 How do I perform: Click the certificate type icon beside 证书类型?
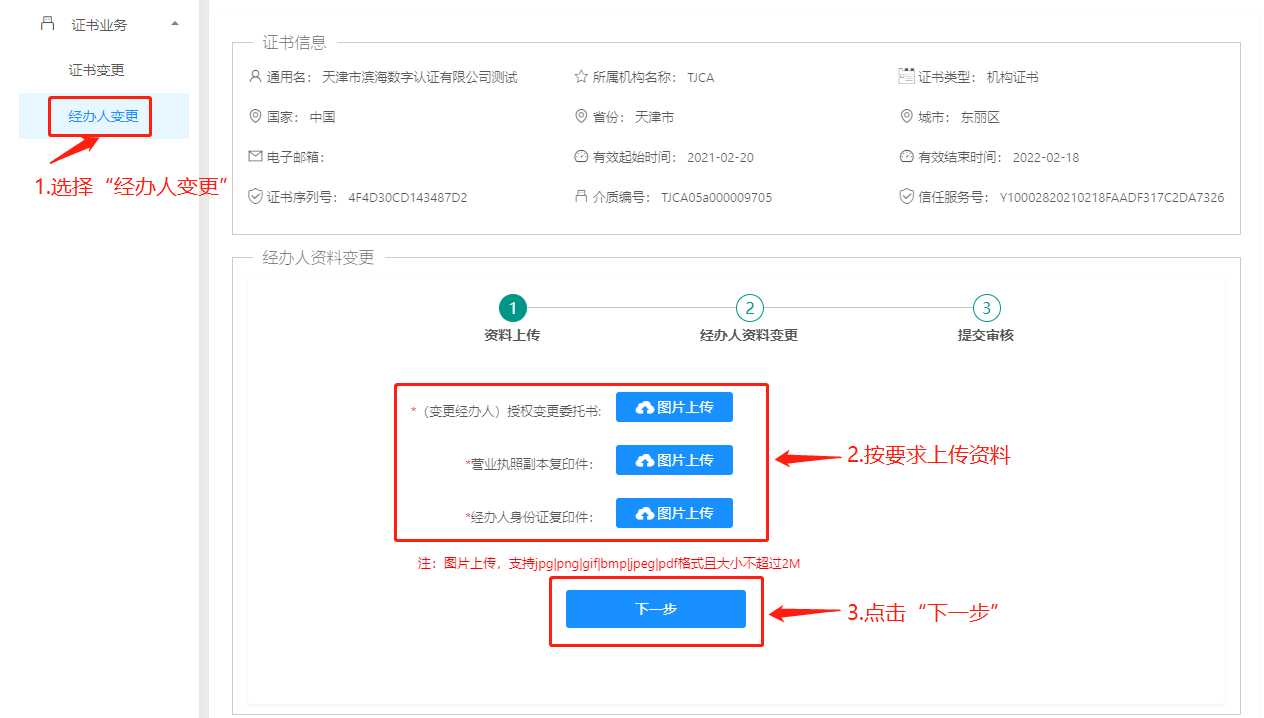907,77
